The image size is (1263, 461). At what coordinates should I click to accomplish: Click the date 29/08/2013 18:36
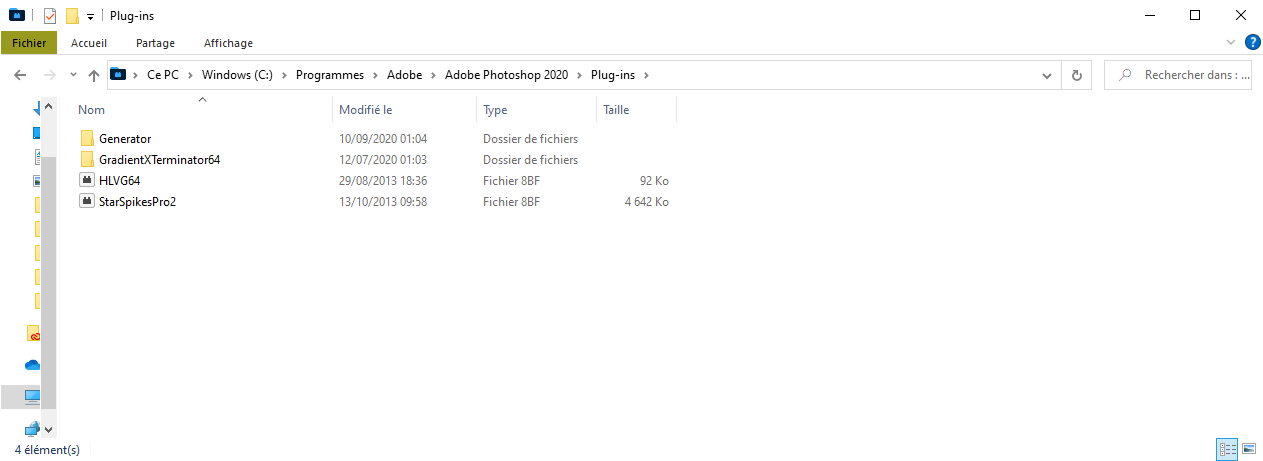[383, 181]
